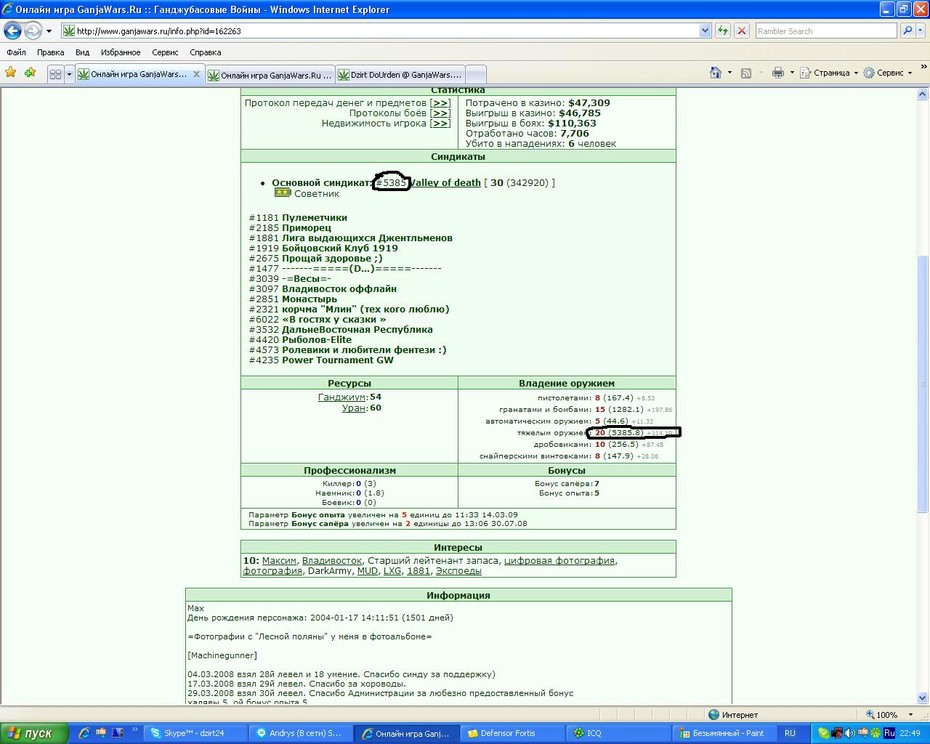Click the page scroll down arrow
The width and height of the screenshot is (930, 744).
coord(922,698)
